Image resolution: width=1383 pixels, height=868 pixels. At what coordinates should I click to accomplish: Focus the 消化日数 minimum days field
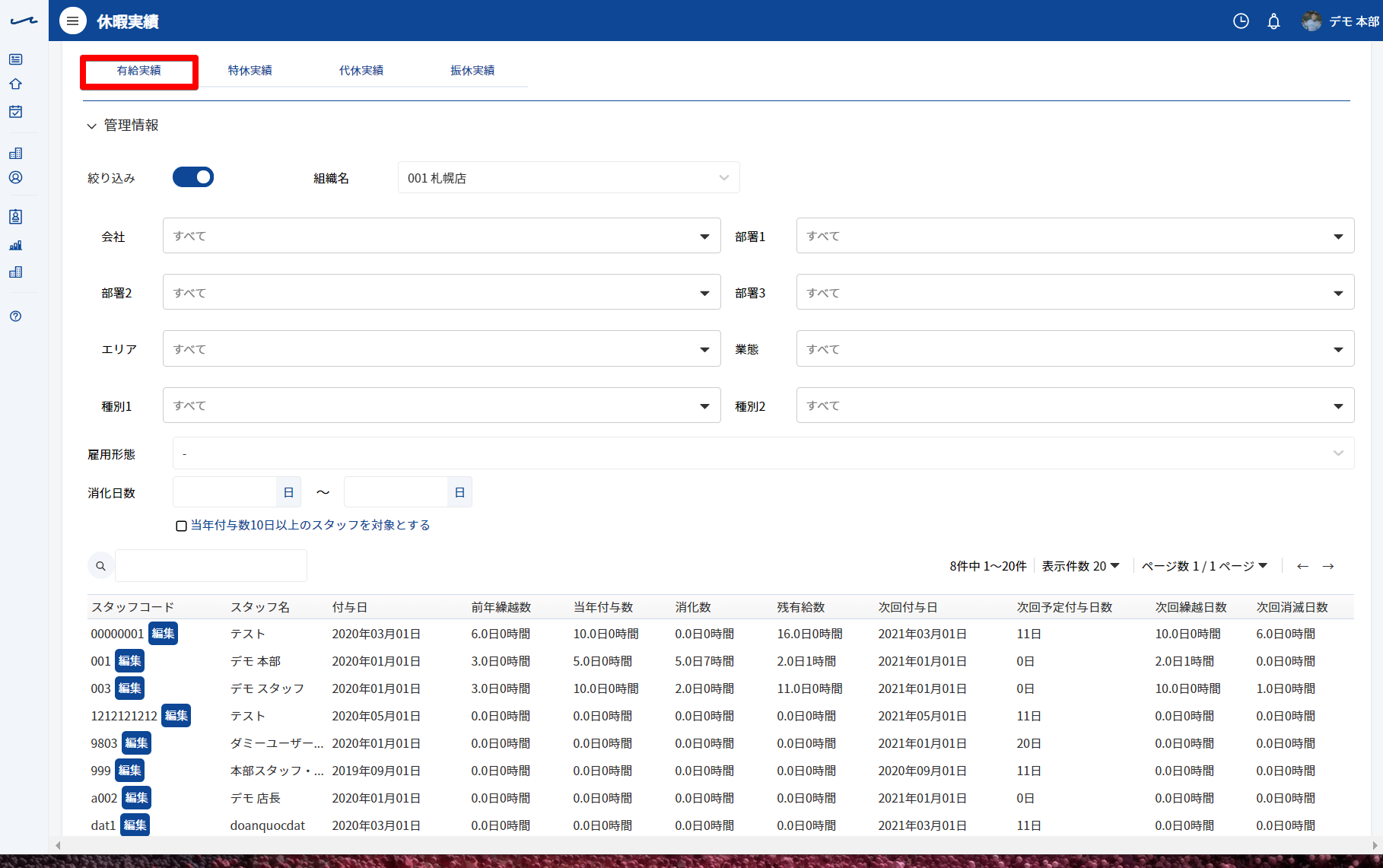[x=224, y=492]
